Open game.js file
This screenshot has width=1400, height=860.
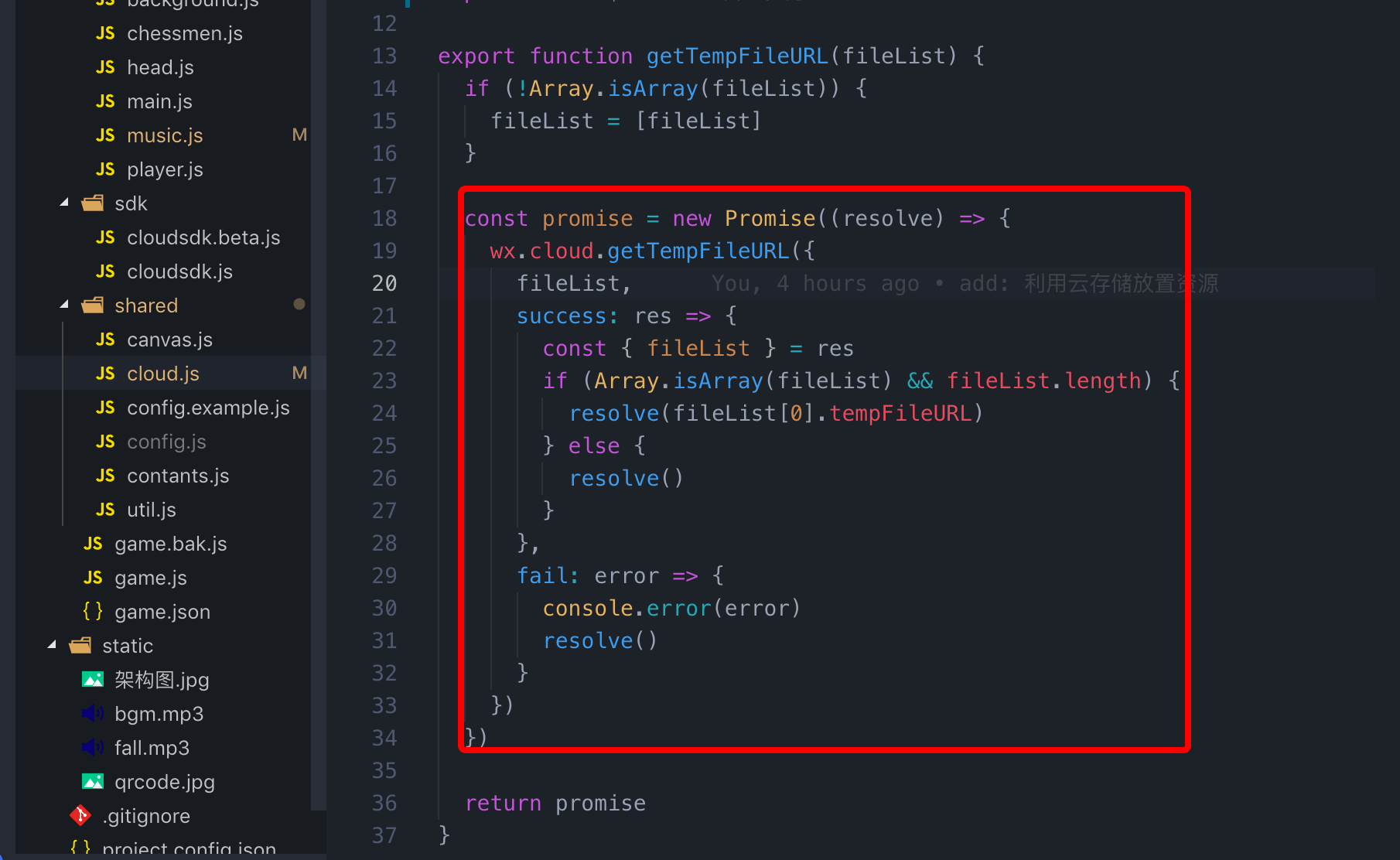151,578
